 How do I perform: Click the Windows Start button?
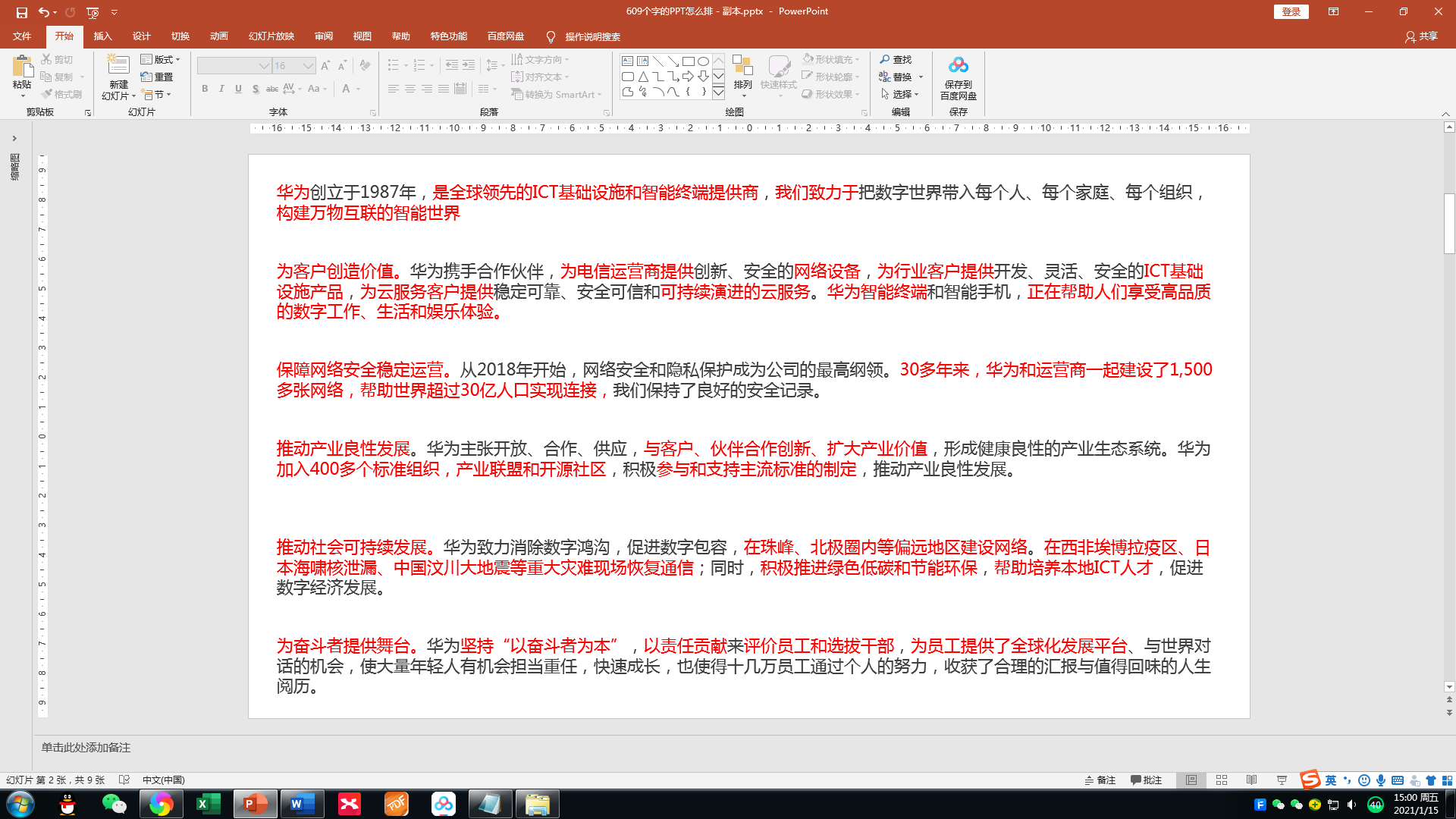click(20, 804)
